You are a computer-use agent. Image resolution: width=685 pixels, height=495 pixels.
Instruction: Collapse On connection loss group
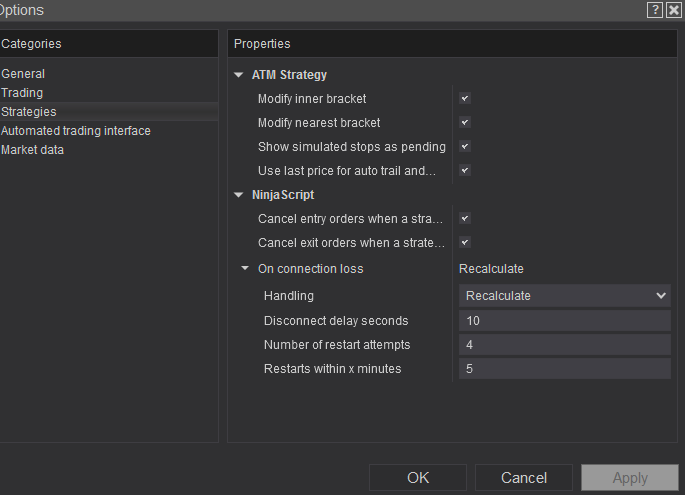tap(246, 269)
